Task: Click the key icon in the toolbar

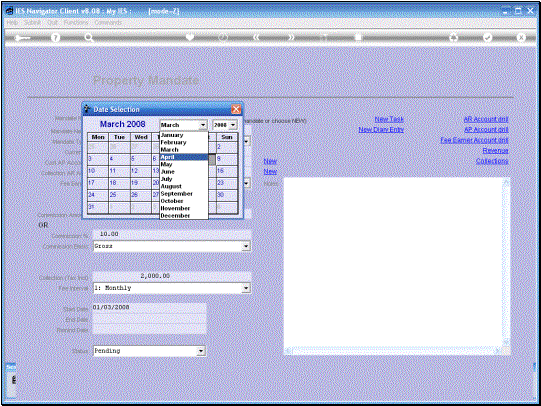Action: (22, 38)
